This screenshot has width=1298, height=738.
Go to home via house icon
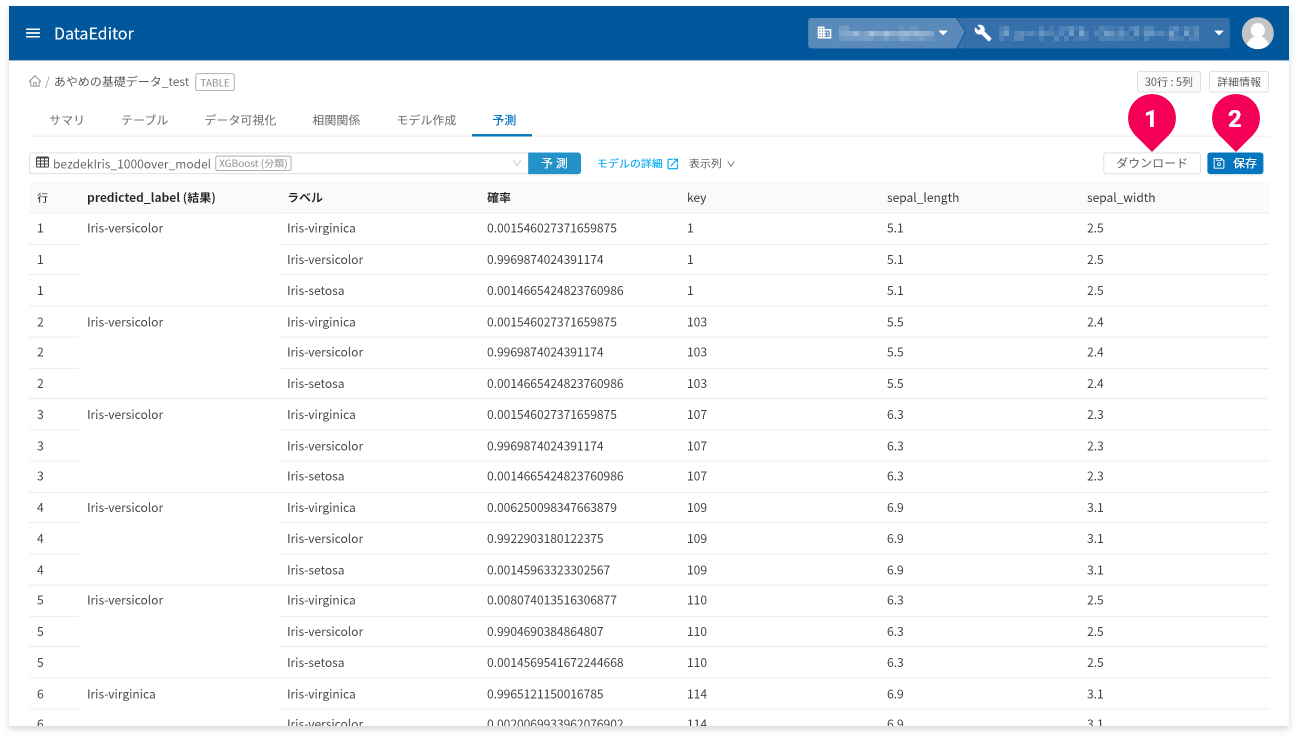[35, 82]
